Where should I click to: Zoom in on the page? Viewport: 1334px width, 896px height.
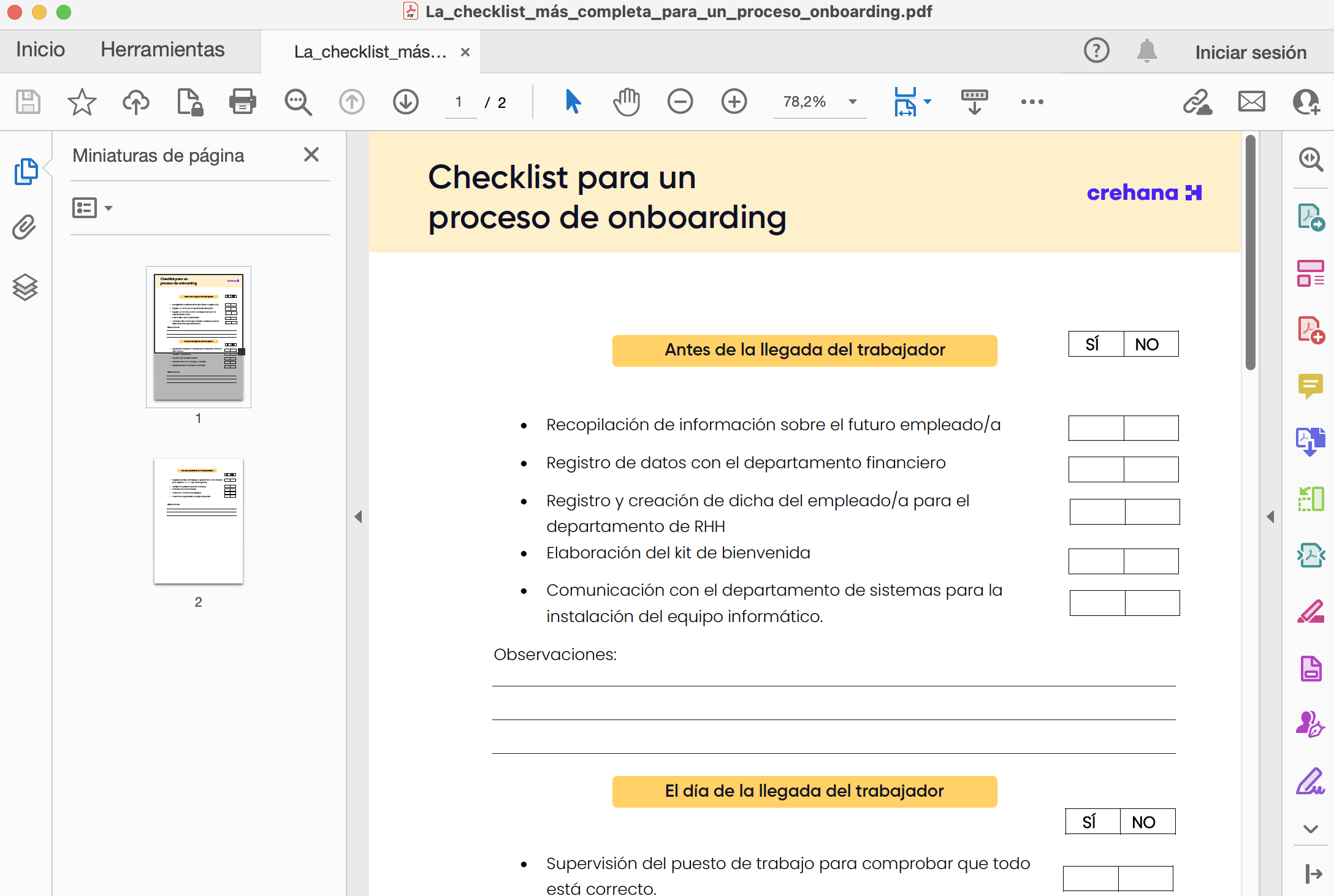(734, 102)
